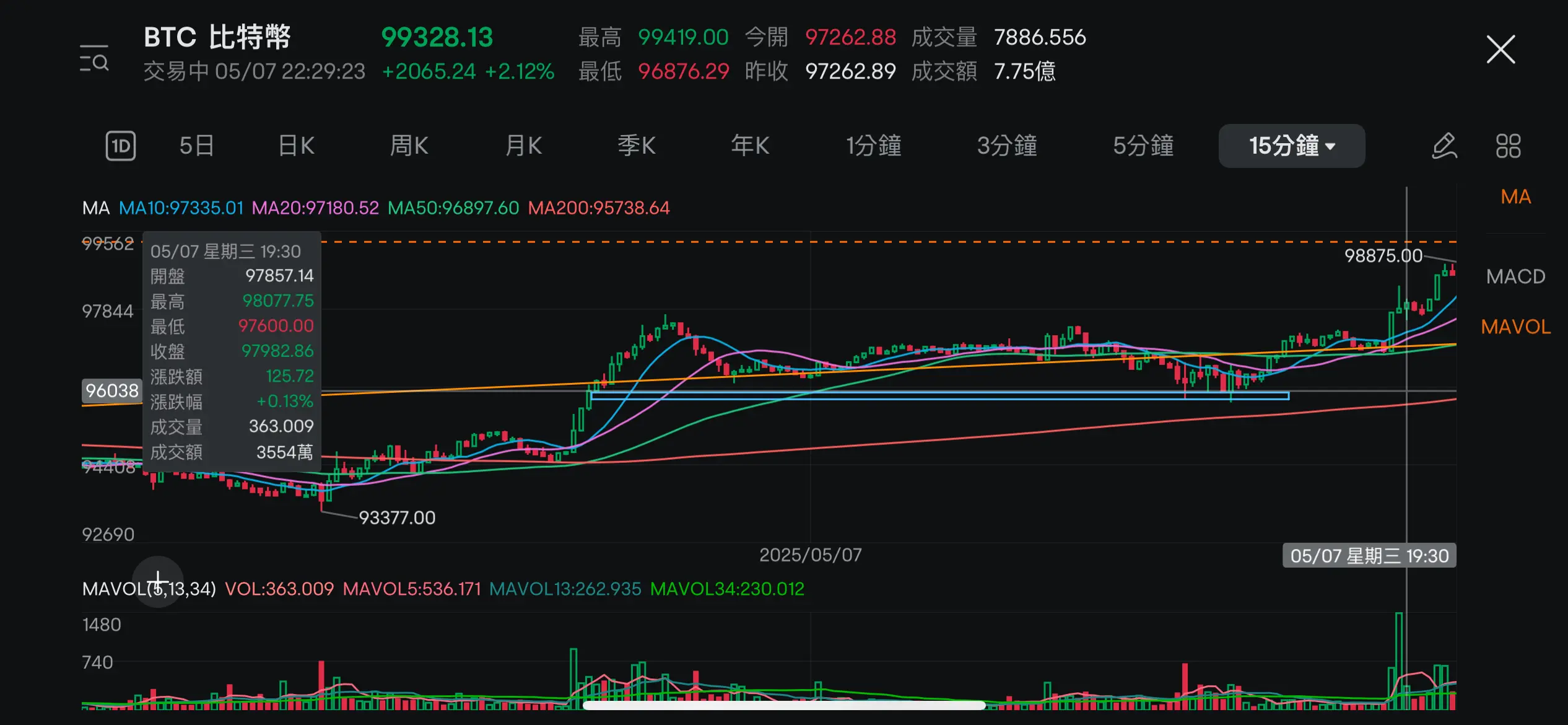Switch to the 周K chart tab
1568x725 pixels.
409,146
